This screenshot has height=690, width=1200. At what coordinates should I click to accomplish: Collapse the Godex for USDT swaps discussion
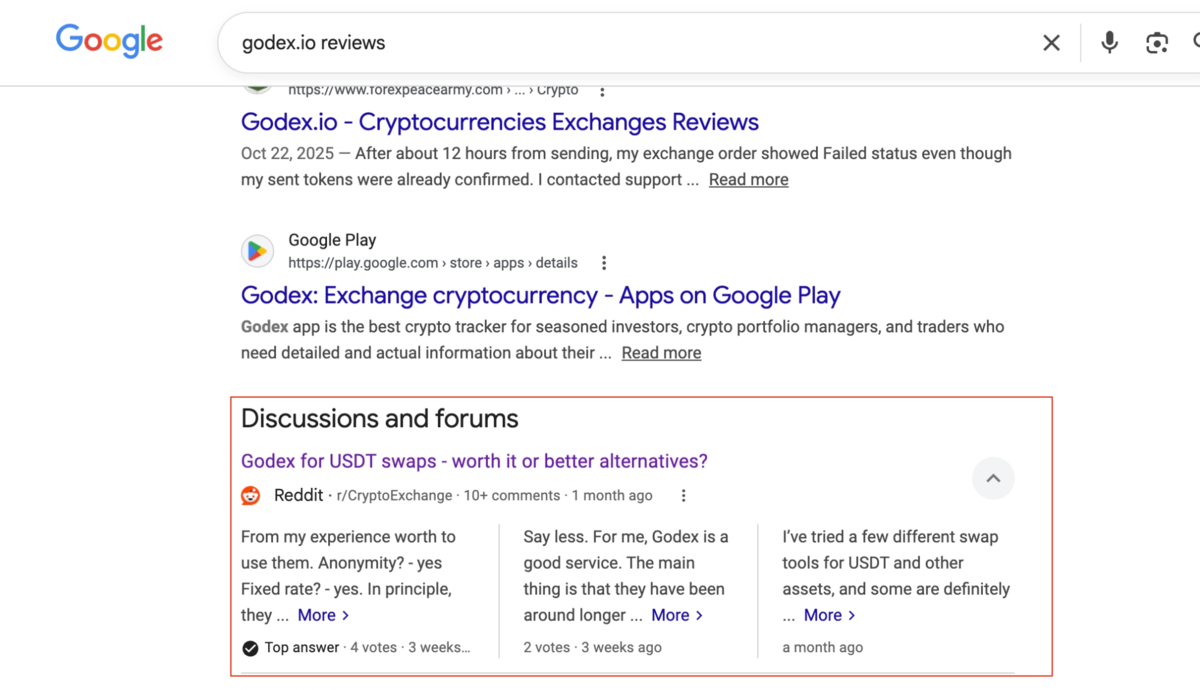coord(993,478)
